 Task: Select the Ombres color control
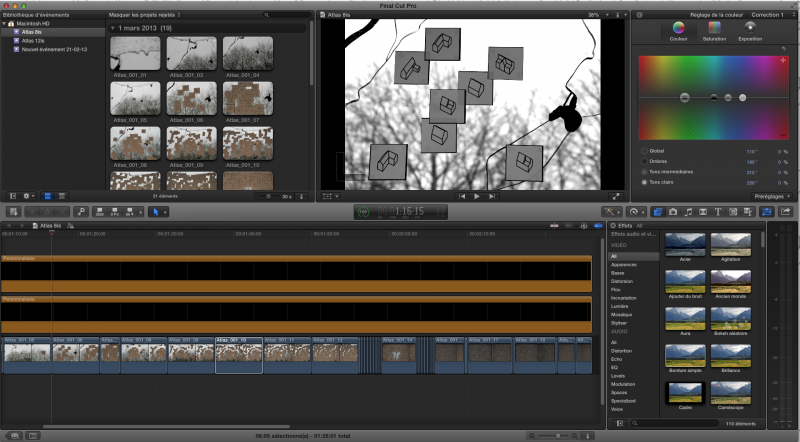(x=644, y=161)
